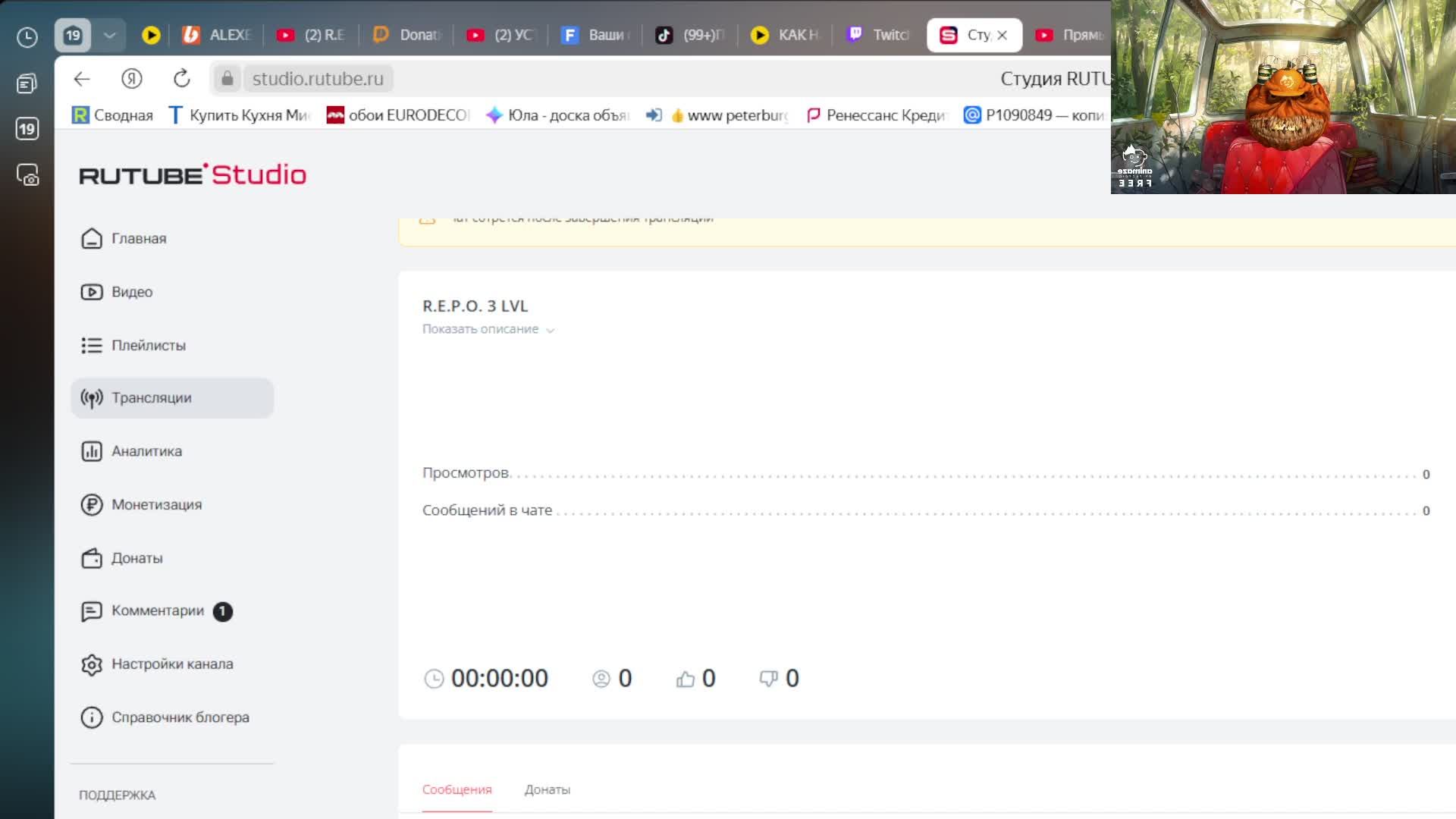
Task: Open the Twitch browser tab
Action: coord(880,35)
